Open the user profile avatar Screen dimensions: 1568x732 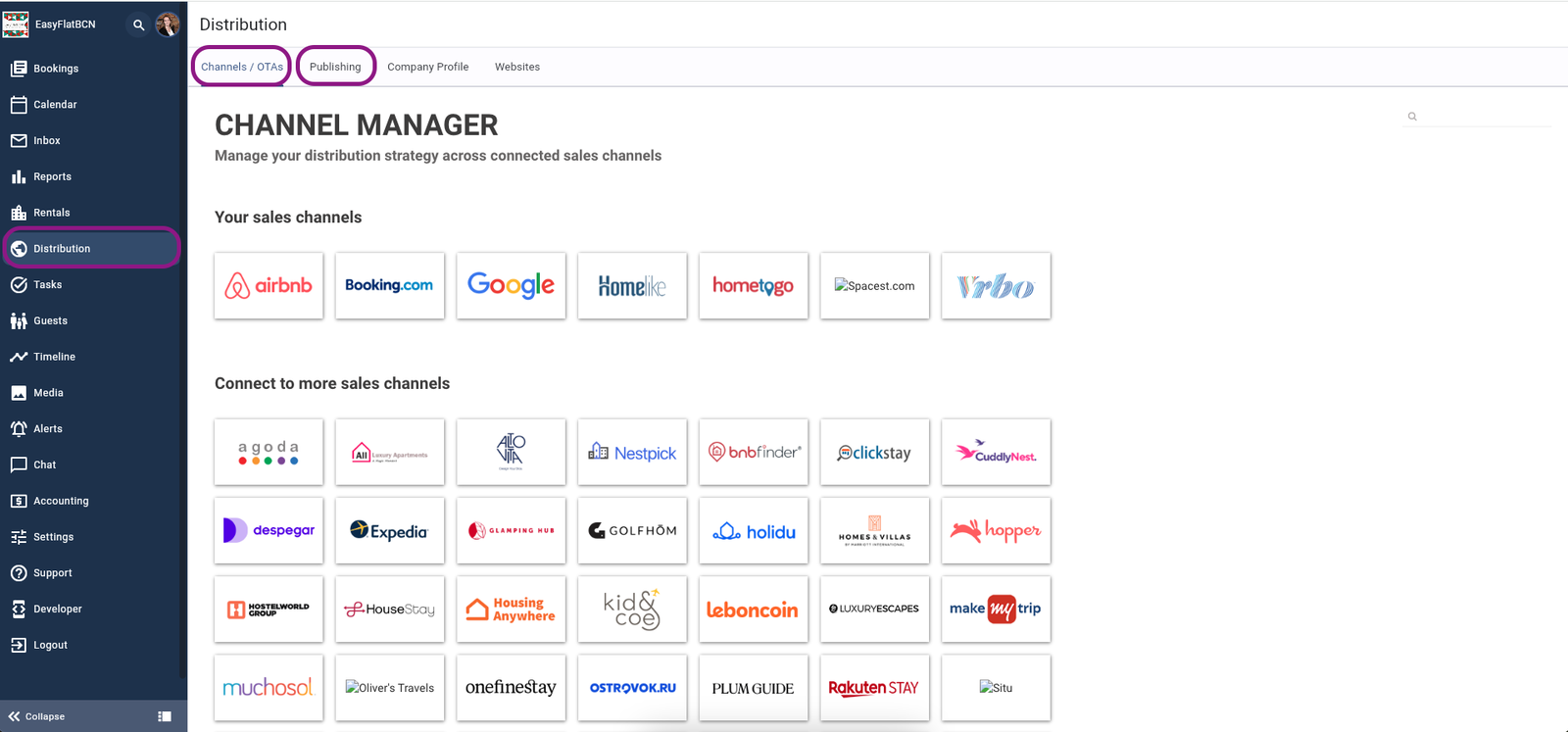click(168, 24)
